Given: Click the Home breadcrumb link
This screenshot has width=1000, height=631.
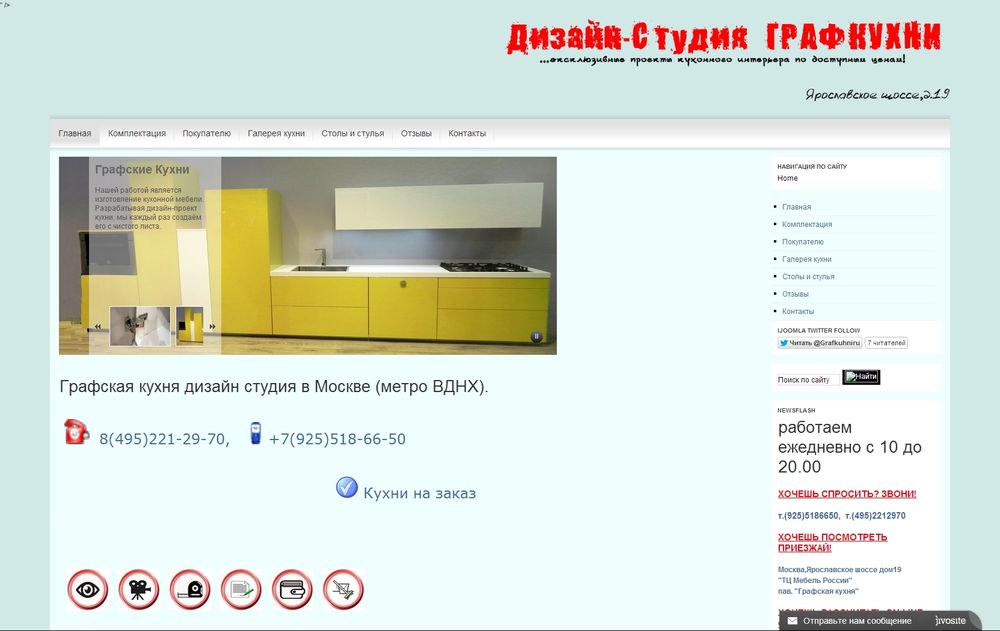Looking at the screenshot, I should click(787, 178).
